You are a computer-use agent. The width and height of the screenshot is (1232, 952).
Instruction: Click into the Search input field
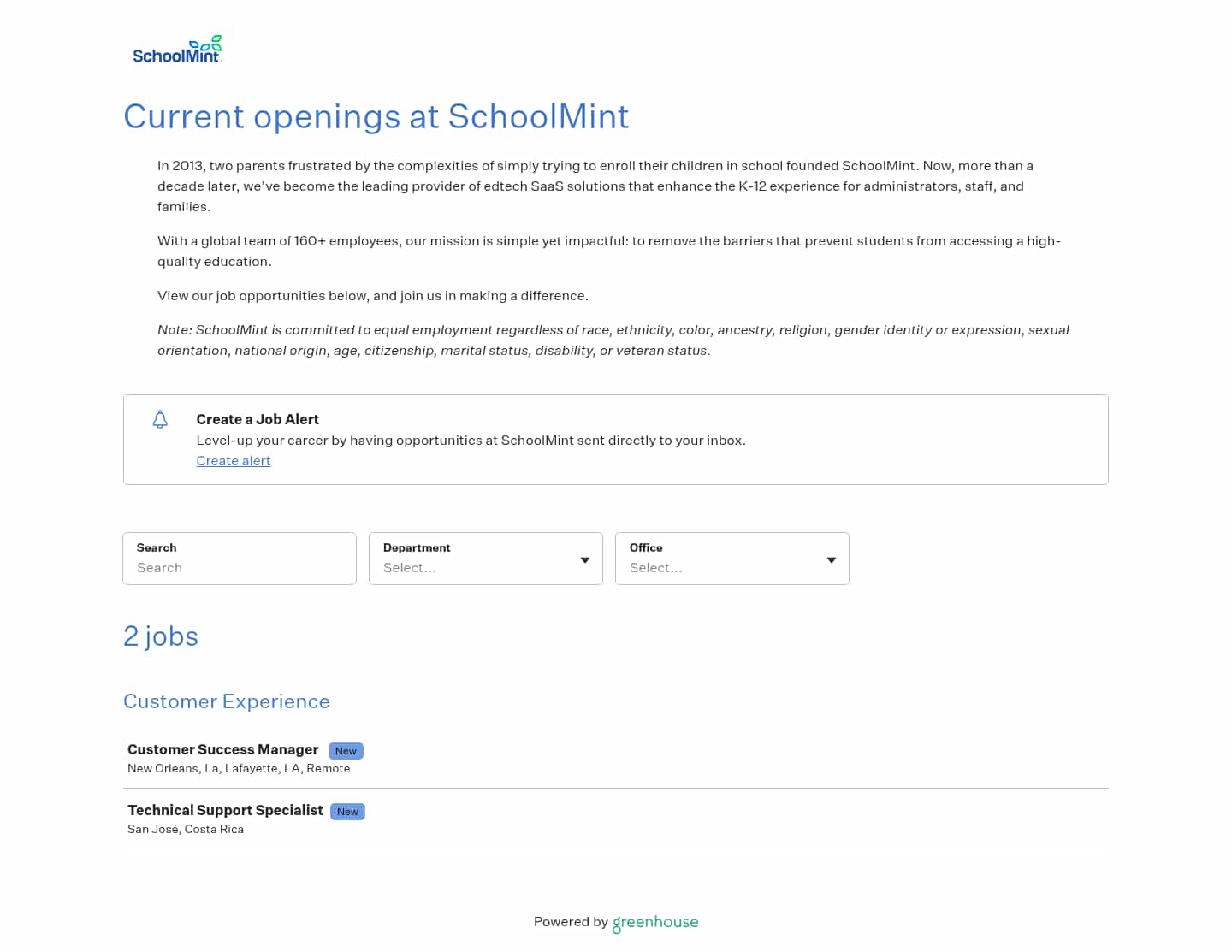coord(240,567)
